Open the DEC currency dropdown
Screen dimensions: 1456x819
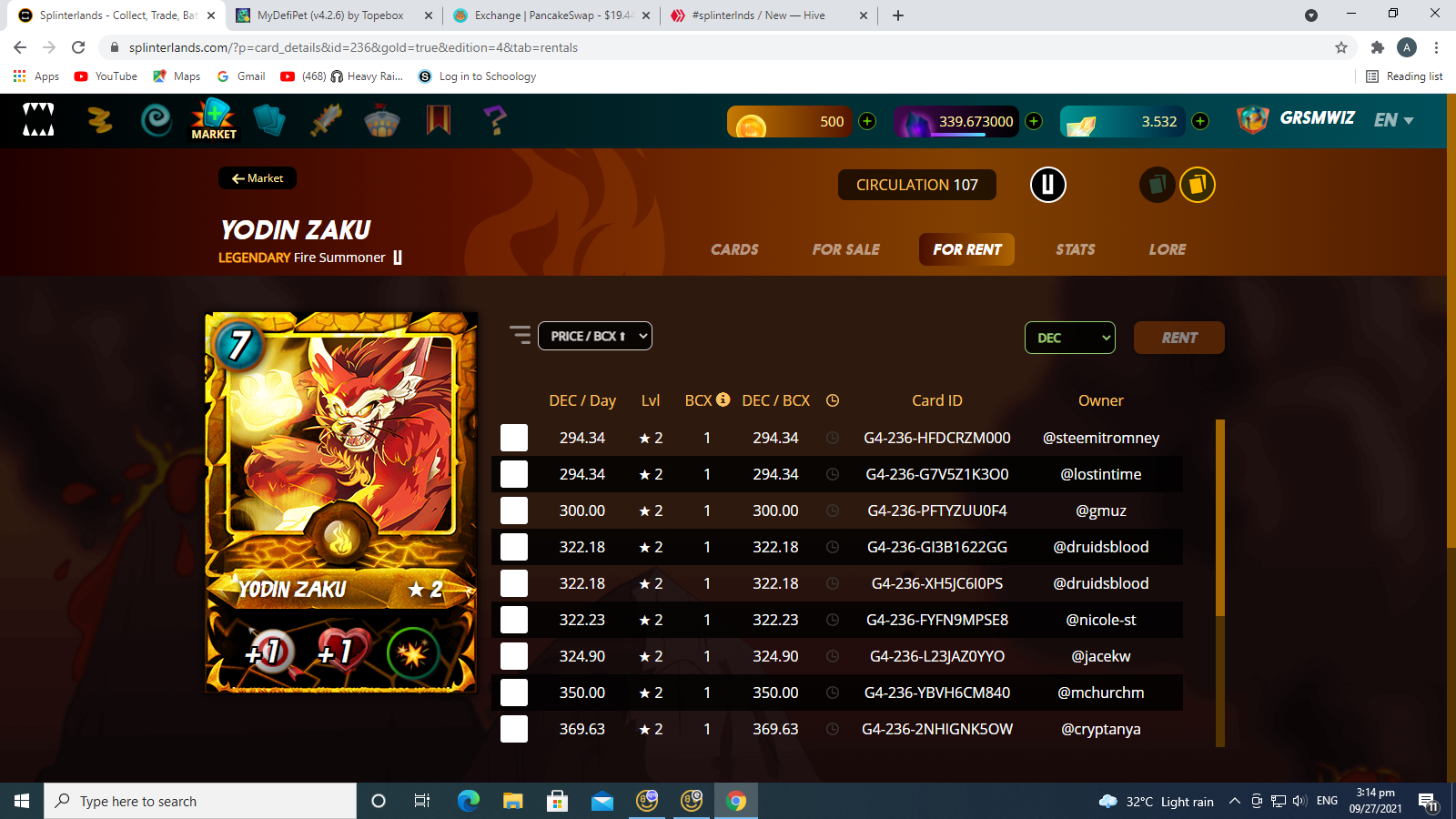(1070, 338)
